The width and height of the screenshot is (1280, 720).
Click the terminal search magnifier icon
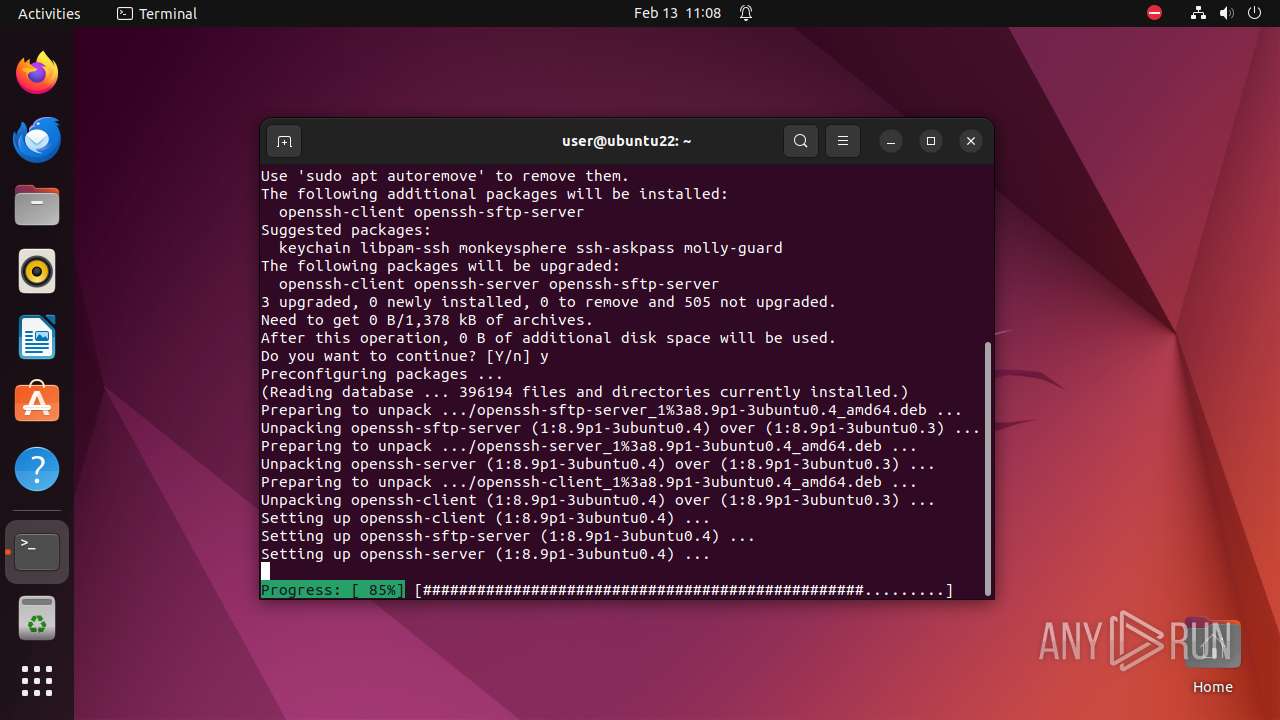(x=801, y=141)
